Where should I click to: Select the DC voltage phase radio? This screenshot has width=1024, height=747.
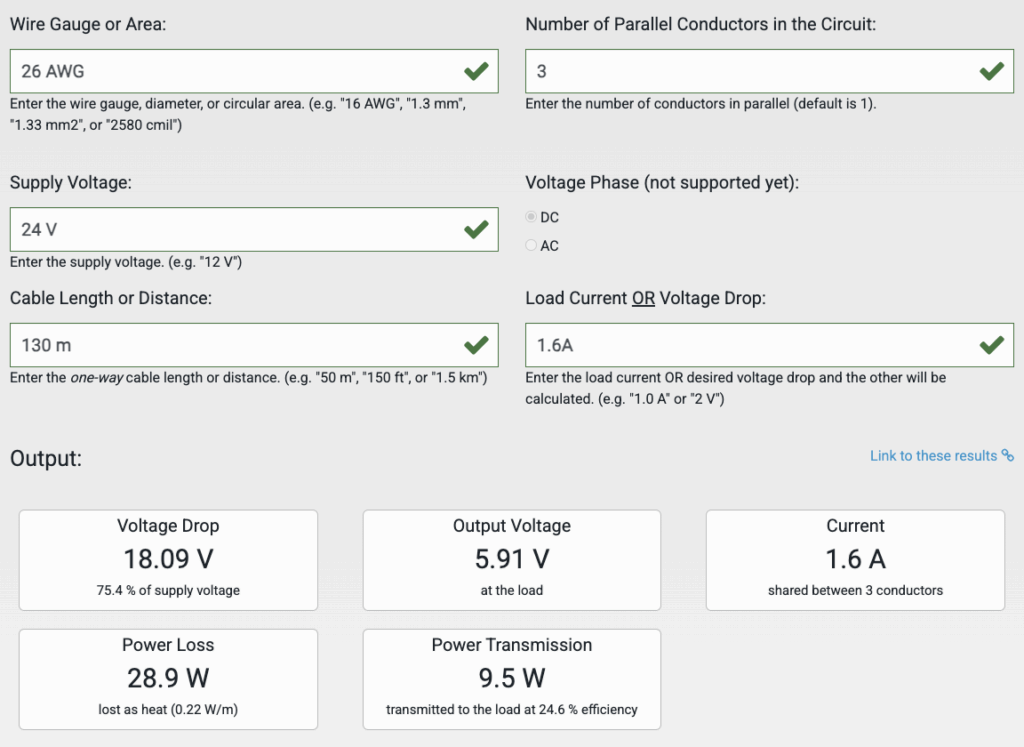[531, 217]
